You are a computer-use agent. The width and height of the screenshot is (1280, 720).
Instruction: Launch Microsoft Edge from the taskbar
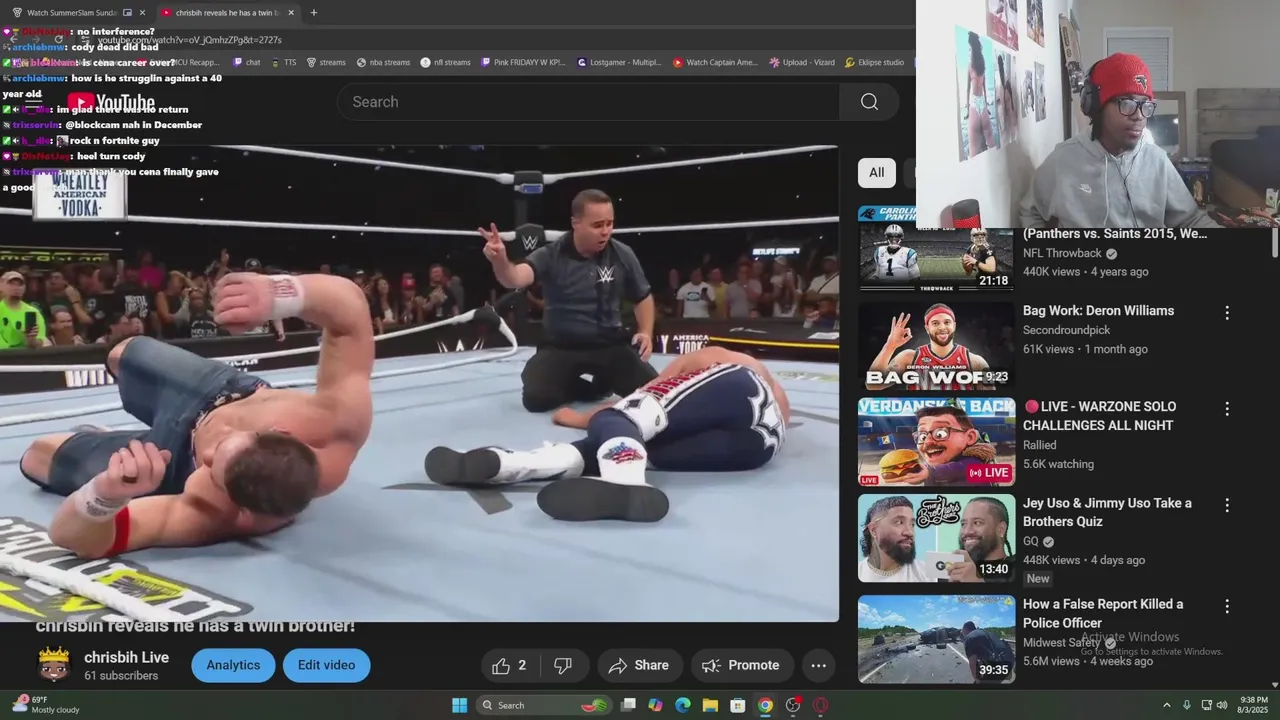pos(683,705)
